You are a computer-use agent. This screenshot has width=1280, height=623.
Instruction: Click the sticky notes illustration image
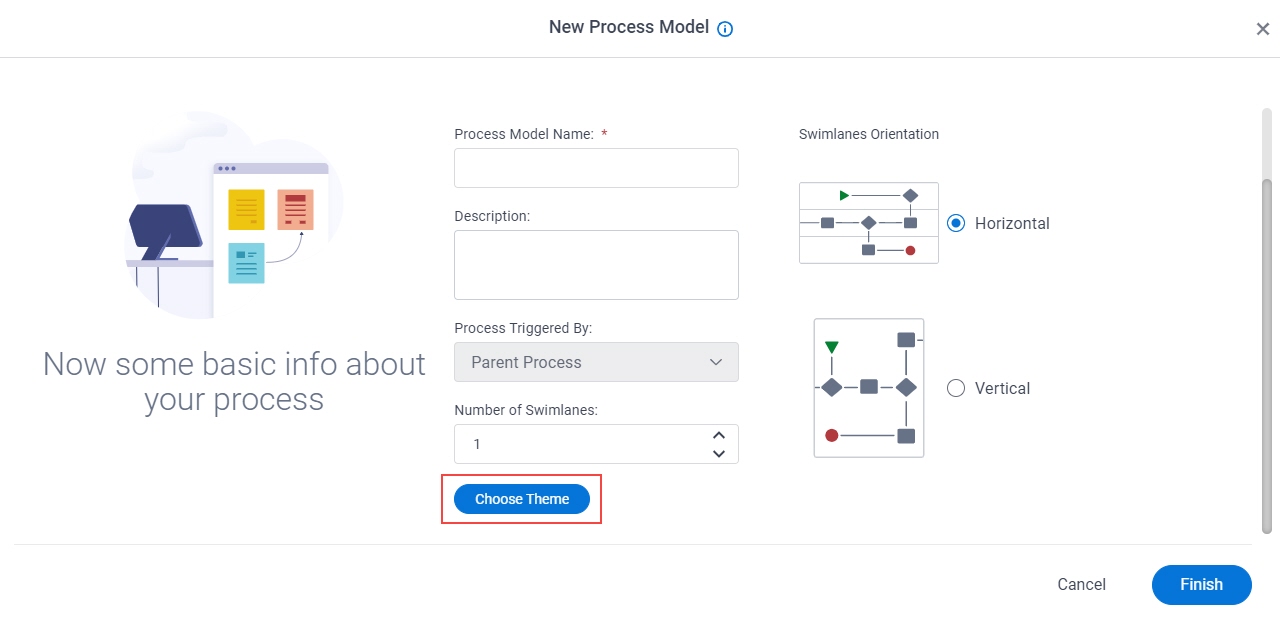coord(235,214)
